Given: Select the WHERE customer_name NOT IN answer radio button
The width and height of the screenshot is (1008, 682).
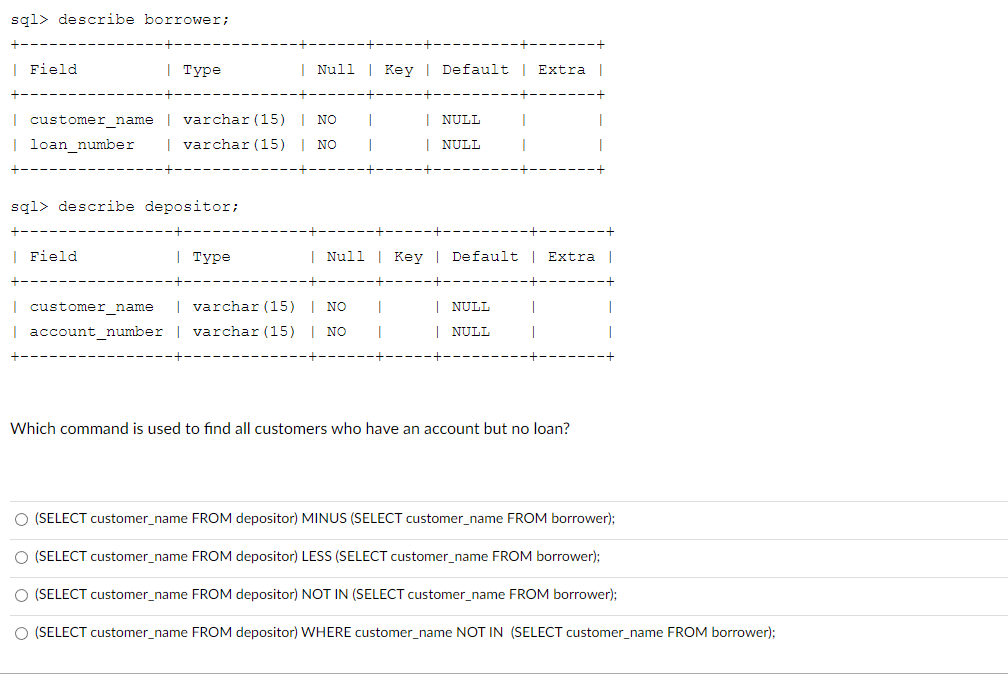Looking at the screenshot, I should click(x=21, y=632).
